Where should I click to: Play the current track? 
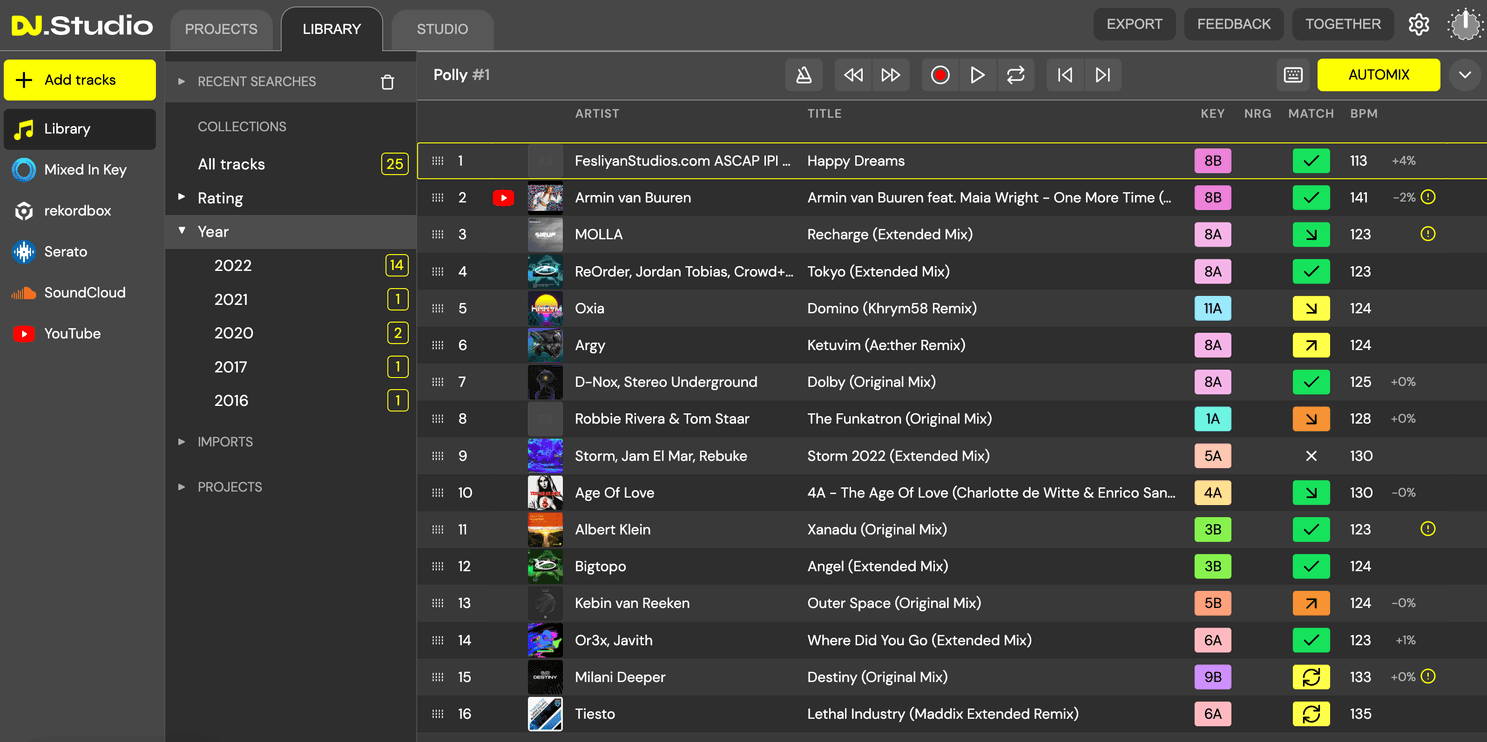978,75
